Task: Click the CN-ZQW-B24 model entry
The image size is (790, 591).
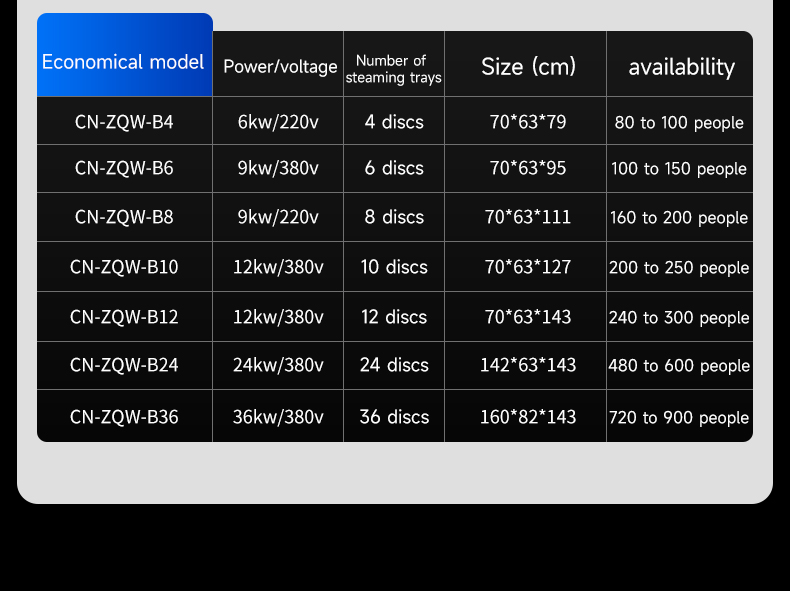Action: click(x=124, y=365)
